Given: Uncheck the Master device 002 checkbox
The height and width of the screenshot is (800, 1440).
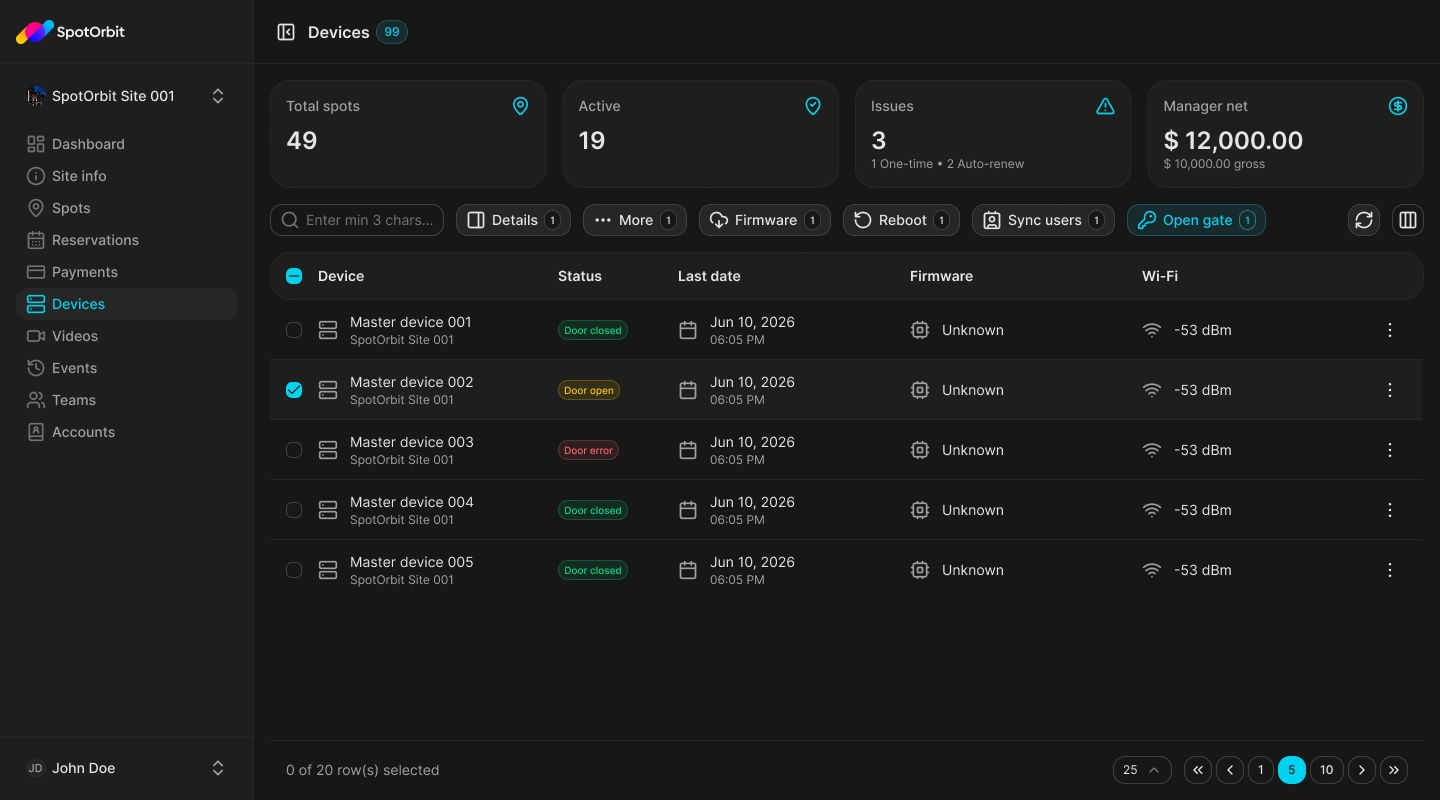Looking at the screenshot, I should (x=294, y=390).
